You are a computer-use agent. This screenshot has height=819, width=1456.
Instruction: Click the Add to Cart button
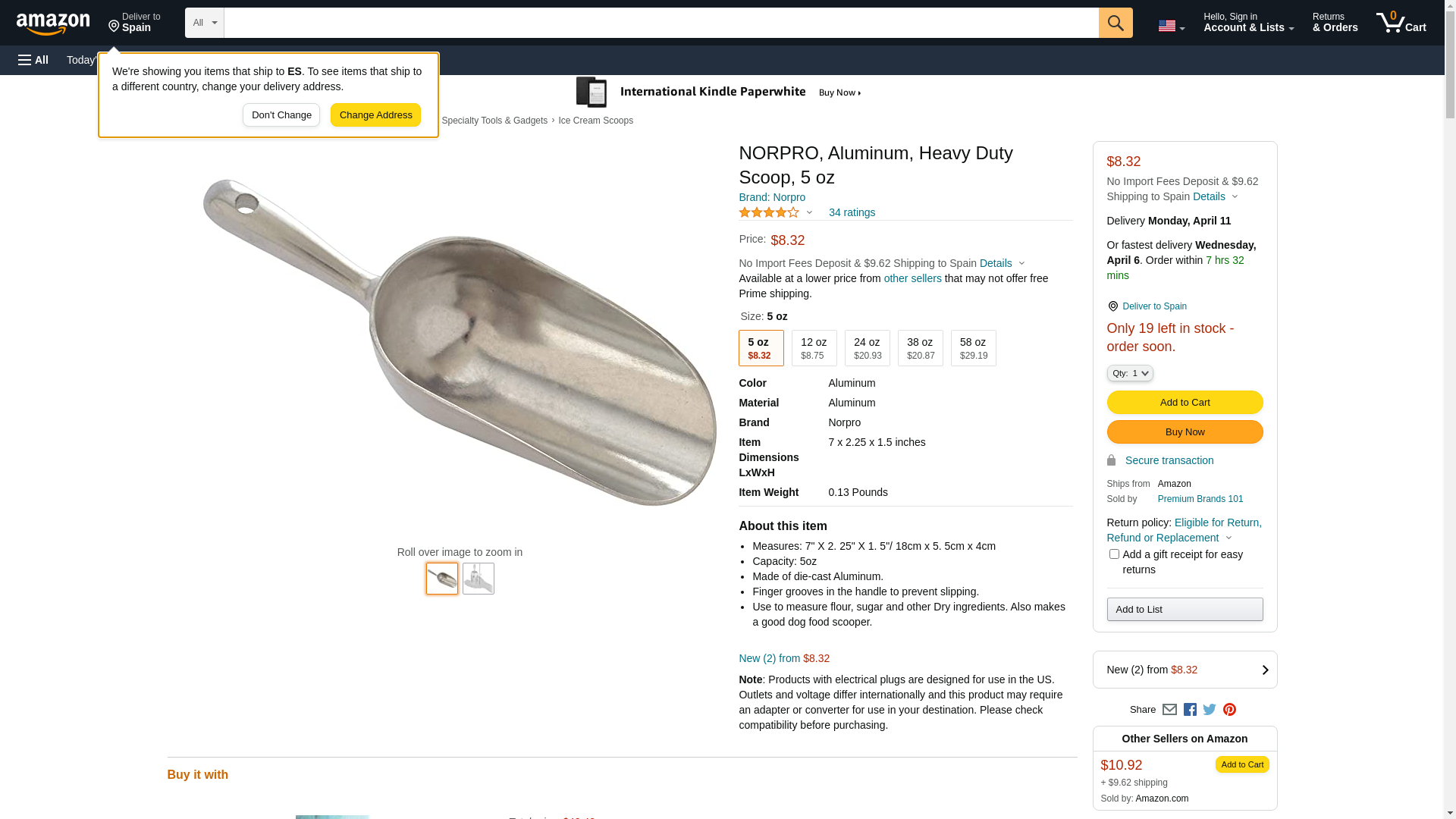pyautogui.click(x=1185, y=403)
